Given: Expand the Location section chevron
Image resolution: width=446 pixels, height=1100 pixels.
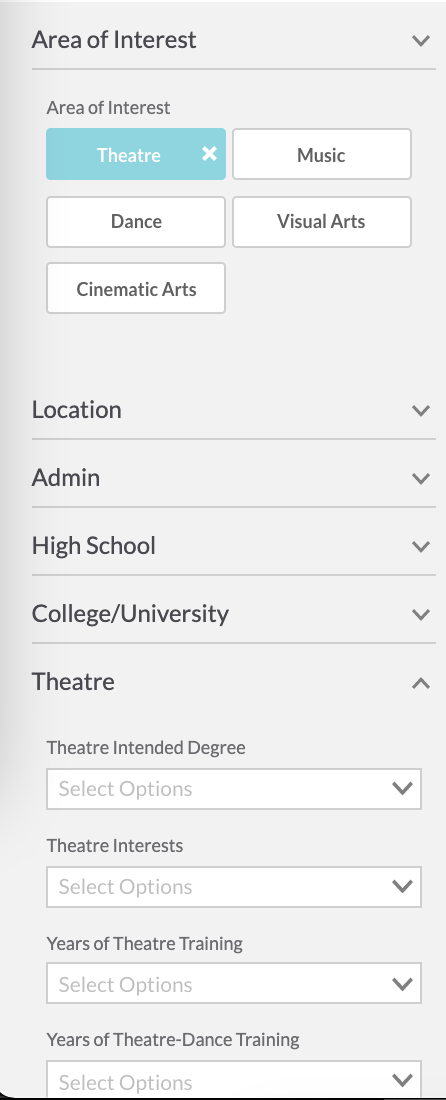Looking at the screenshot, I should pos(421,410).
